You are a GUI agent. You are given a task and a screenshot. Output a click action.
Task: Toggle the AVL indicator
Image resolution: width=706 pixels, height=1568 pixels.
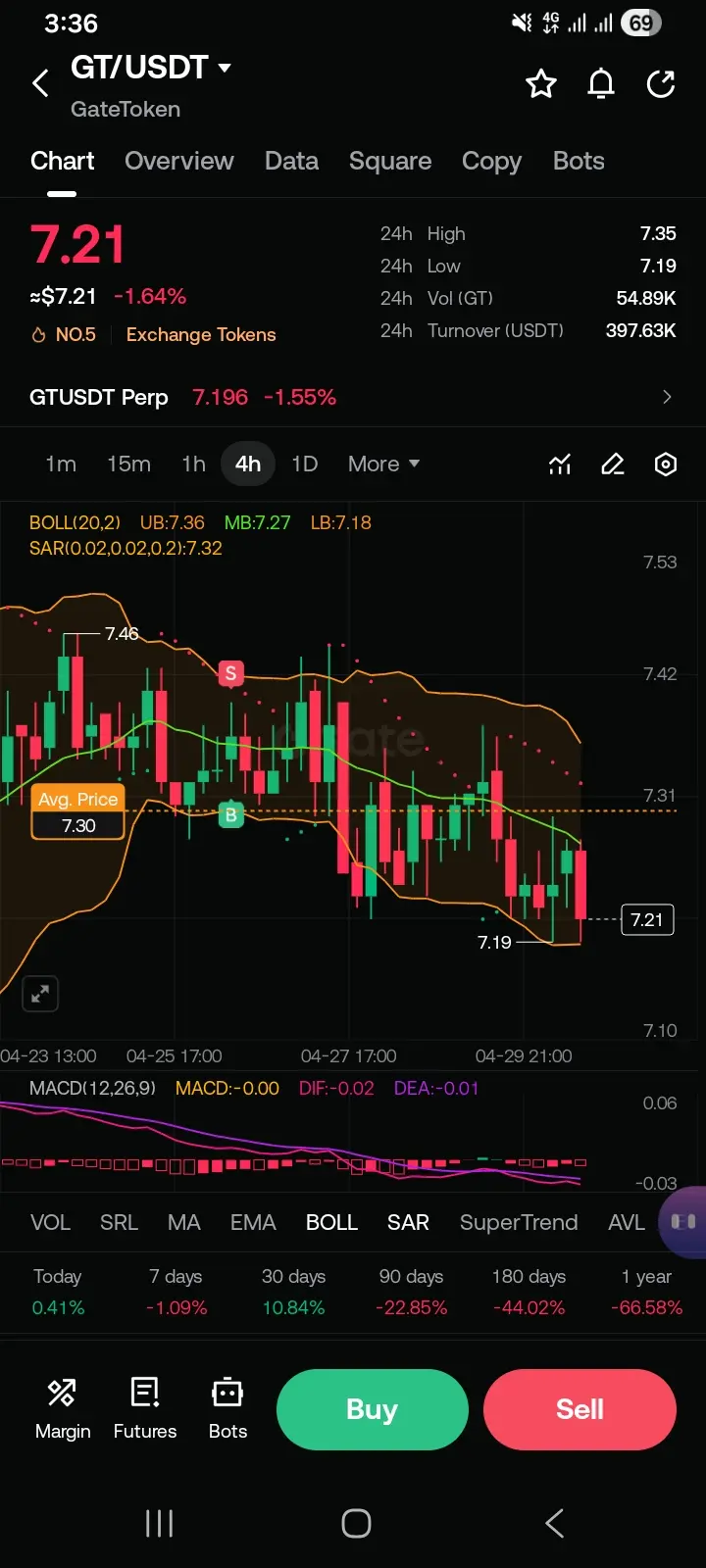(627, 1222)
